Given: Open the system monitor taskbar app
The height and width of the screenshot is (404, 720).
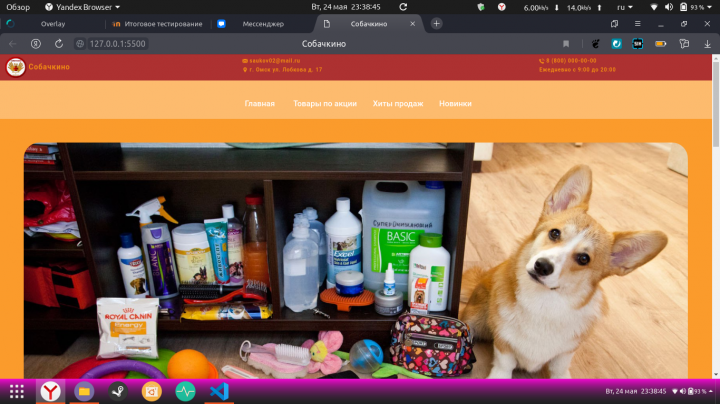Looking at the screenshot, I should (x=186, y=392).
